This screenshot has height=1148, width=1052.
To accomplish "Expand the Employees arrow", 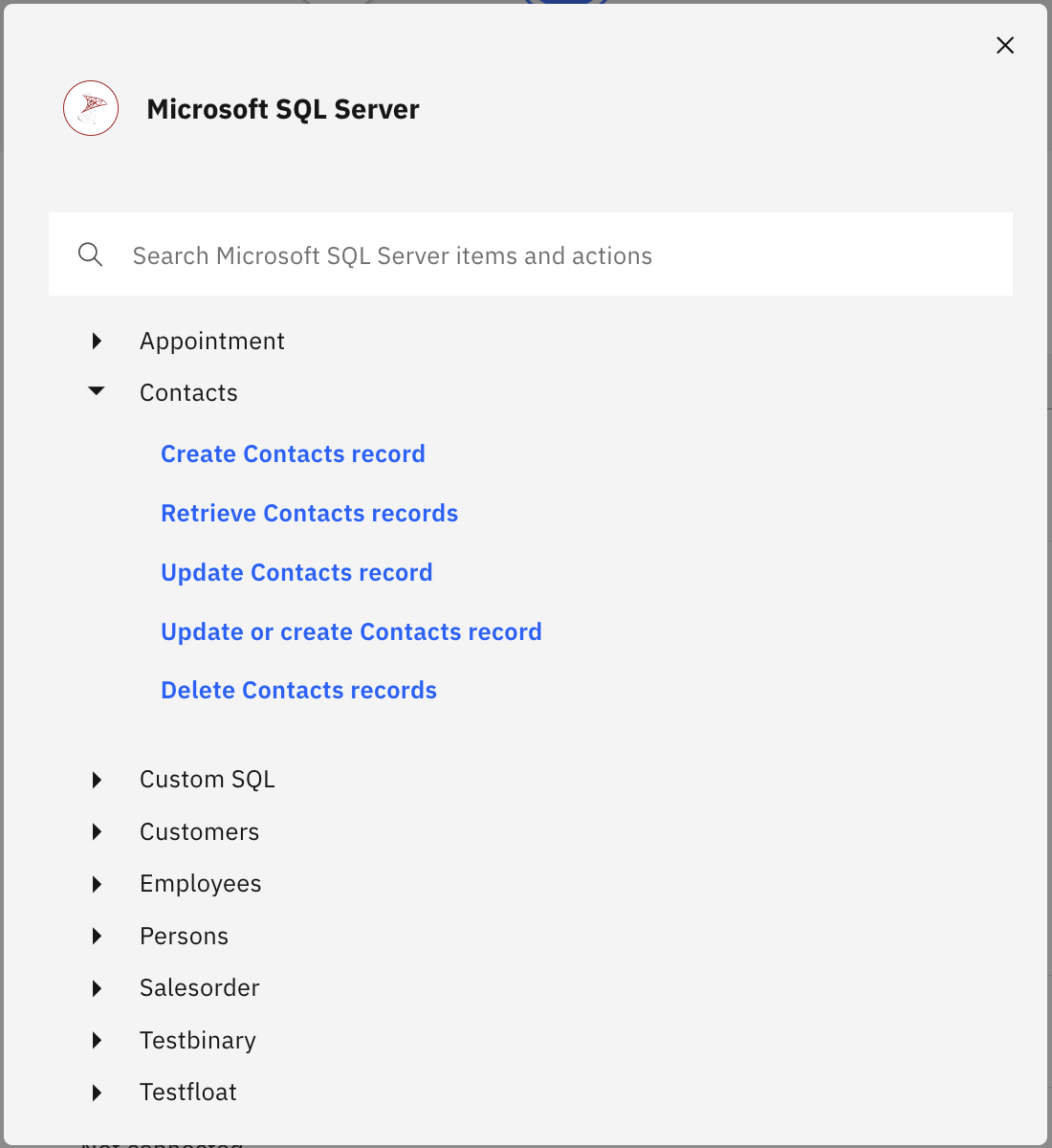I will pyautogui.click(x=97, y=884).
